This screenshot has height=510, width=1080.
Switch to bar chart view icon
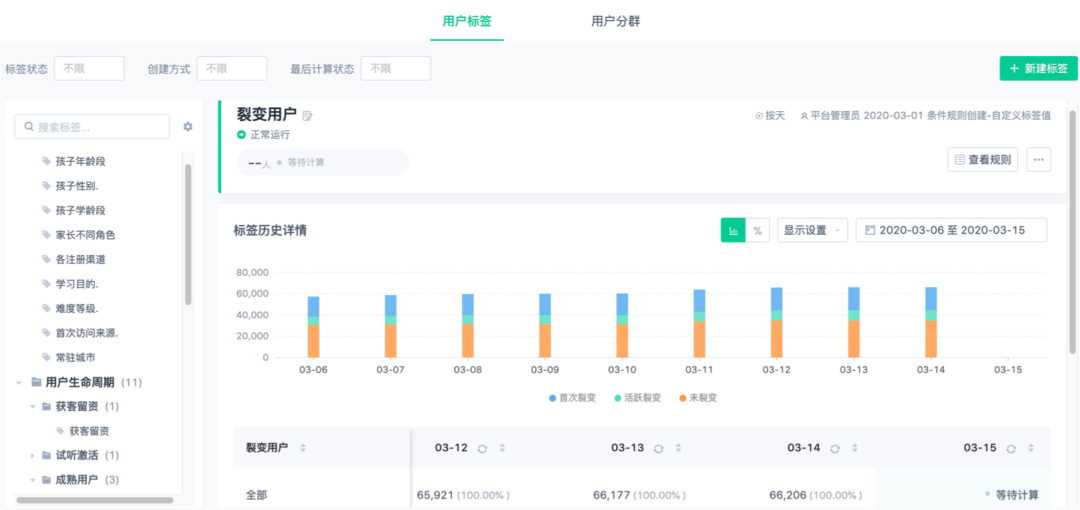click(x=733, y=230)
